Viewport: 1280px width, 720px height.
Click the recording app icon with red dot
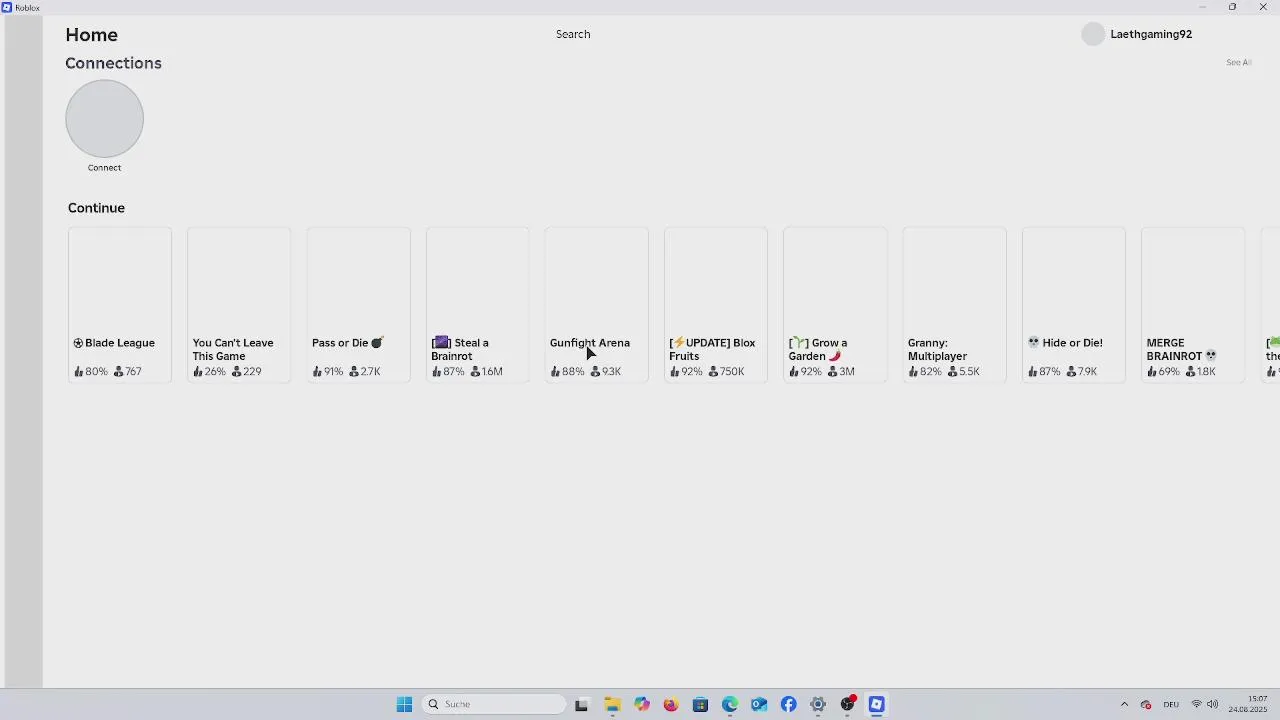[848, 704]
